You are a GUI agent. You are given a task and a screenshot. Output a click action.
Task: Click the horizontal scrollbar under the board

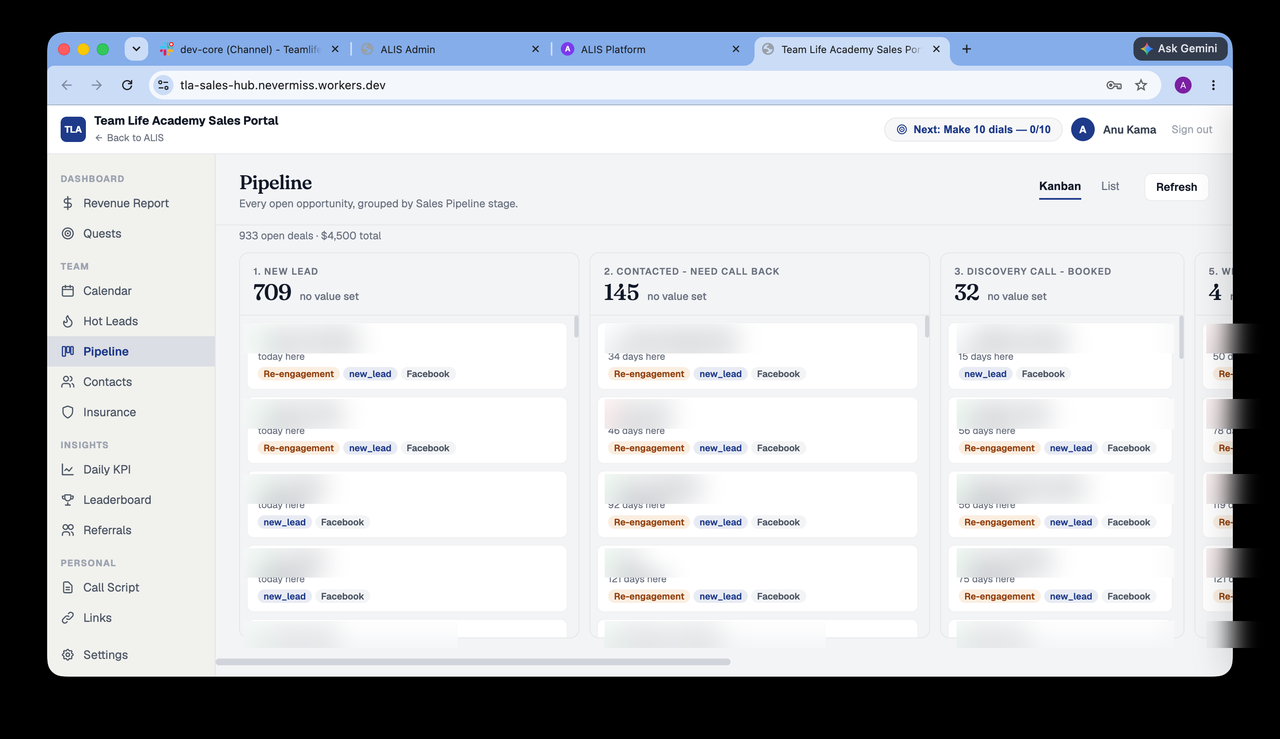click(473, 661)
